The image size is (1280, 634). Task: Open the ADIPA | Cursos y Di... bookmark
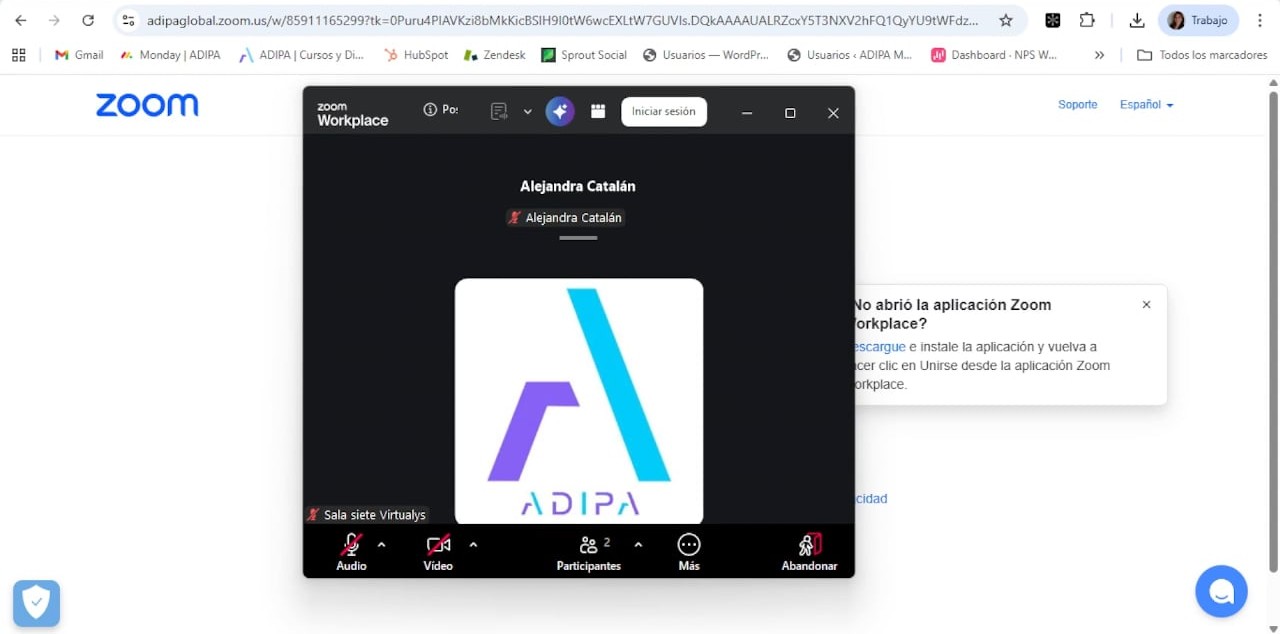click(301, 55)
